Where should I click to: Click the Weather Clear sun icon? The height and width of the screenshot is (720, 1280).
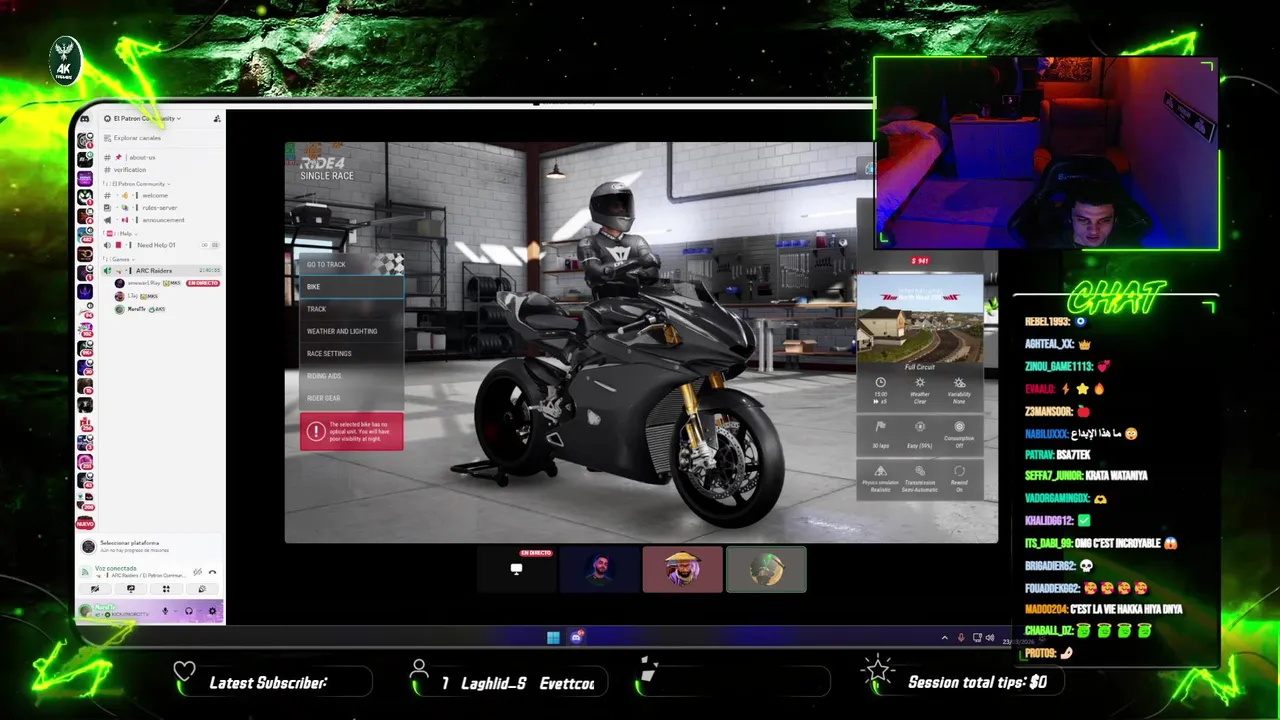coord(920,383)
